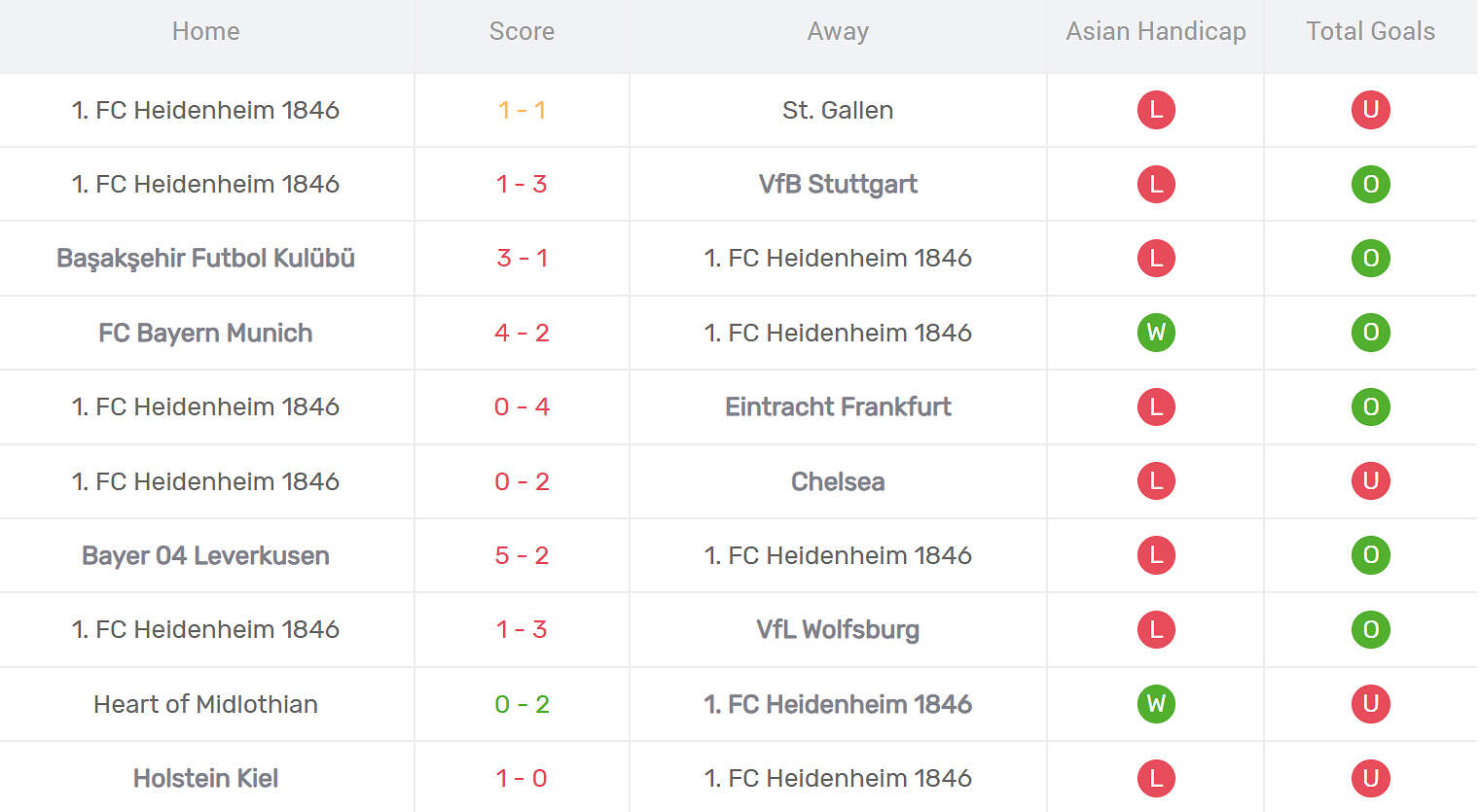The height and width of the screenshot is (812, 1480).
Task: Select the Total Goals column header
Action: point(1370,31)
